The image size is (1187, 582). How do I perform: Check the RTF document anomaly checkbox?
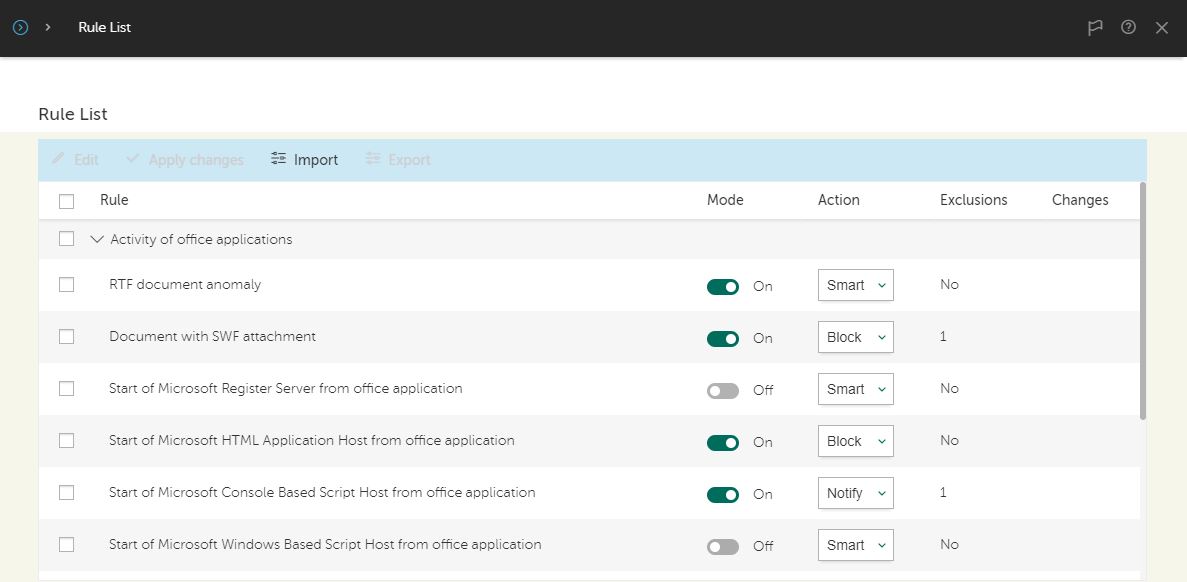[x=67, y=285]
